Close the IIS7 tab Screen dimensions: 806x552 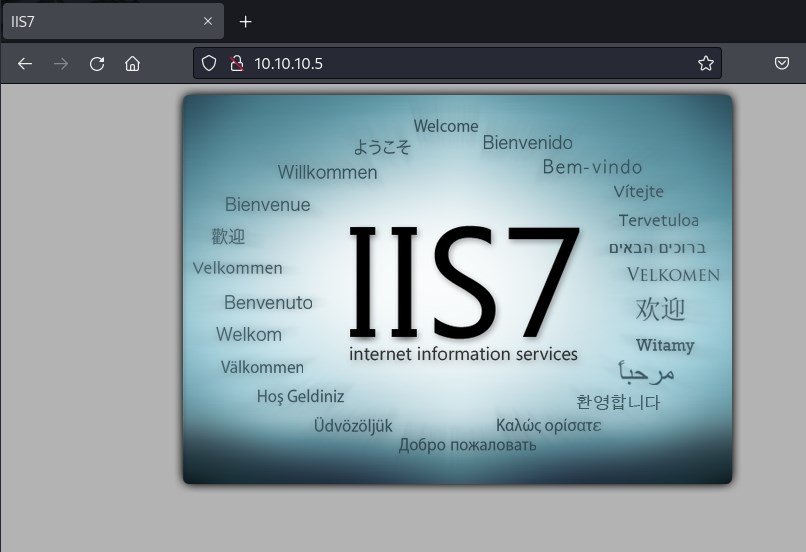(208, 21)
